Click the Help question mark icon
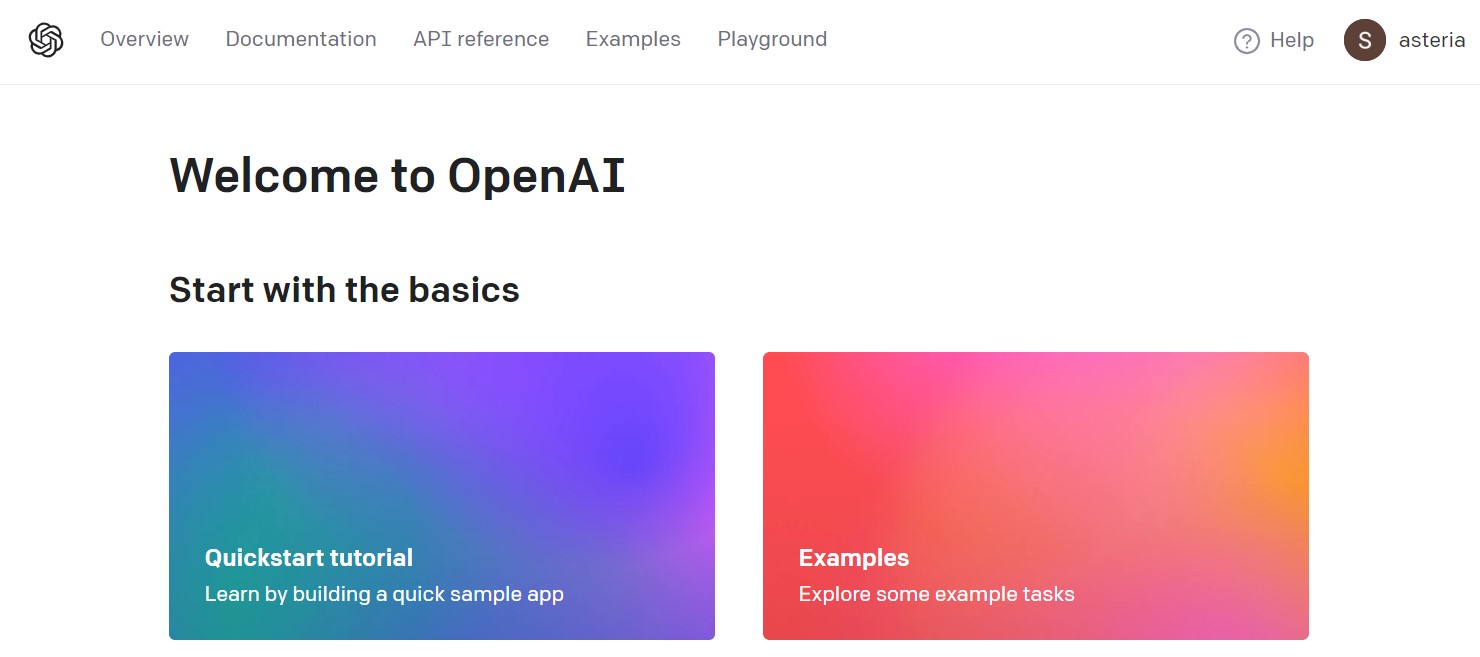Screen dimensions: 1480x657 (1247, 41)
